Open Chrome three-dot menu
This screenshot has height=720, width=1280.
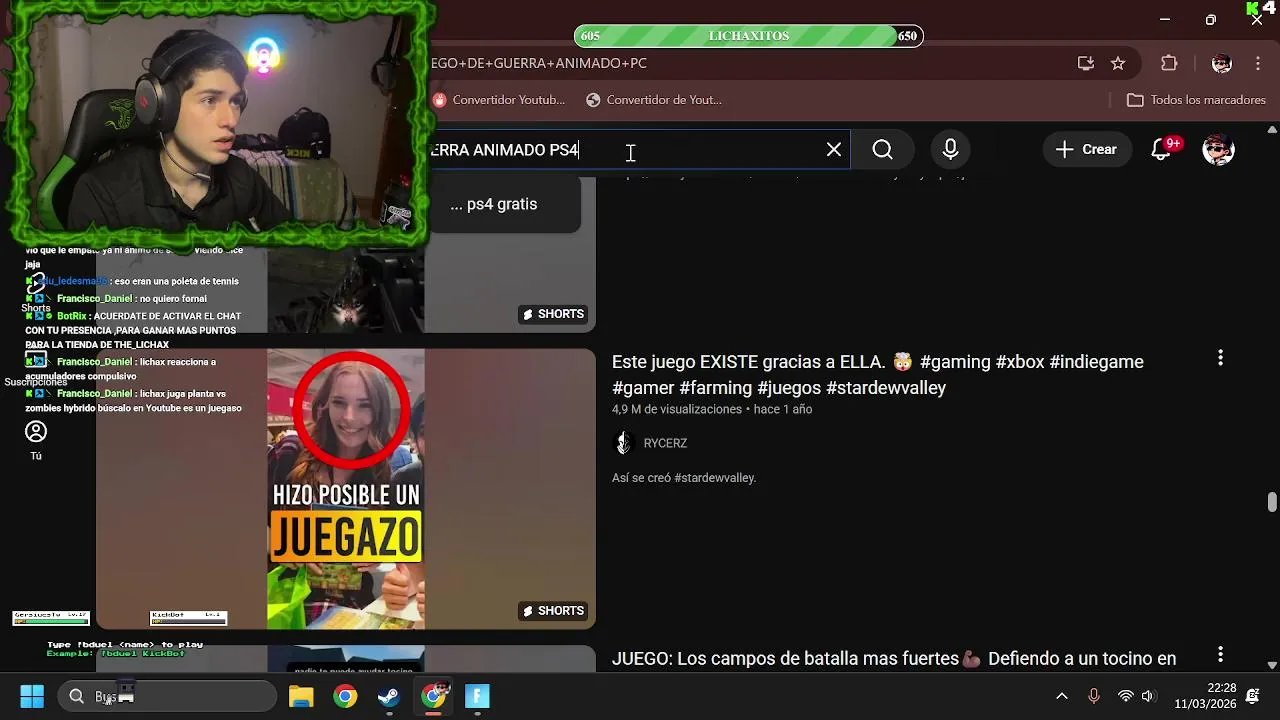[x=1258, y=63]
